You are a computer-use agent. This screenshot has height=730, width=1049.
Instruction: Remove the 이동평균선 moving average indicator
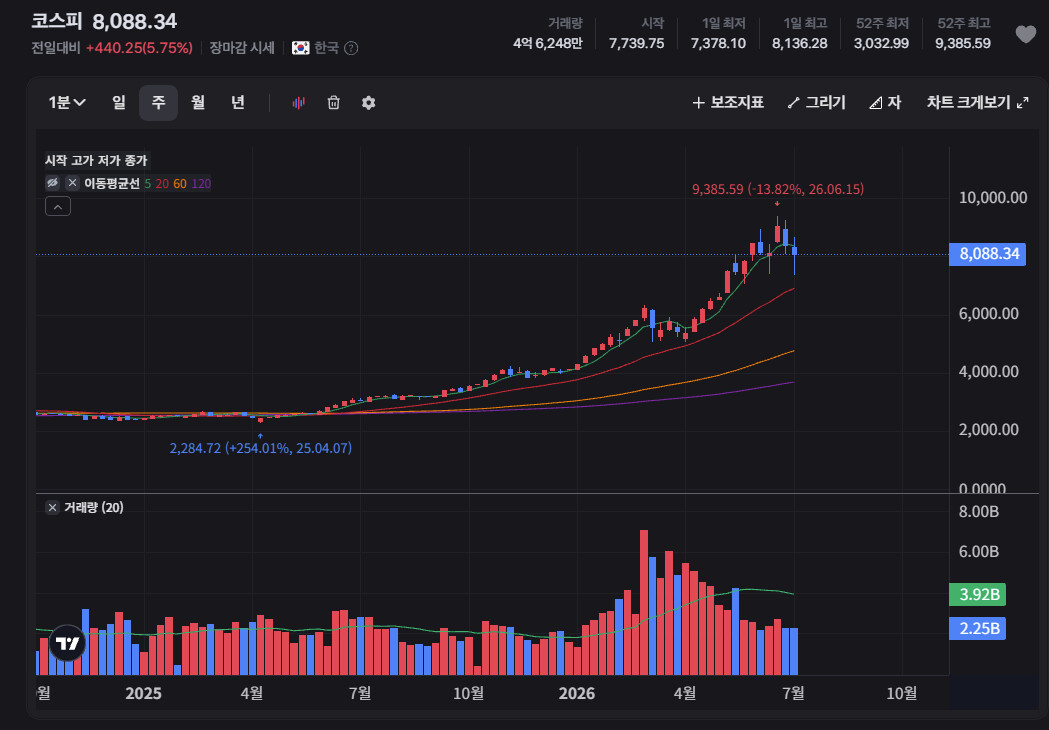coord(72,183)
